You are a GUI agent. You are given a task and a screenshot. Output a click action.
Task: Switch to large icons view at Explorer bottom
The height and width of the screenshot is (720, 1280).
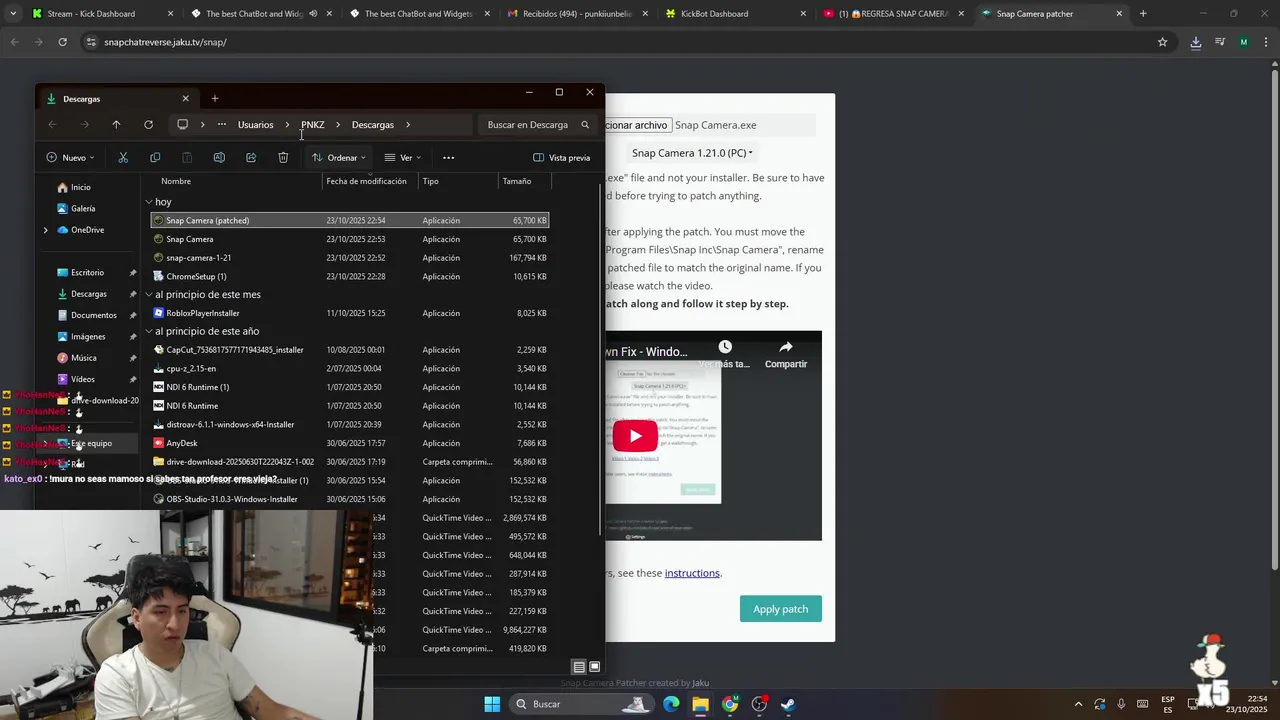(594, 667)
